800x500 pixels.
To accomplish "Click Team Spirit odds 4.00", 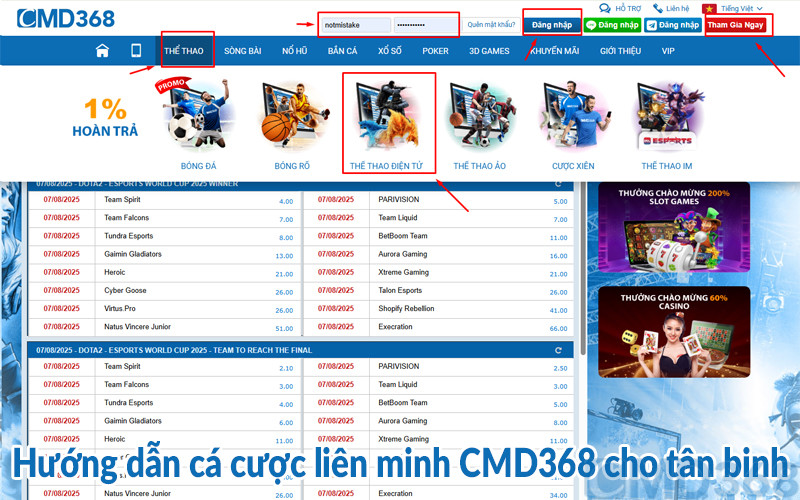I will [x=286, y=201].
